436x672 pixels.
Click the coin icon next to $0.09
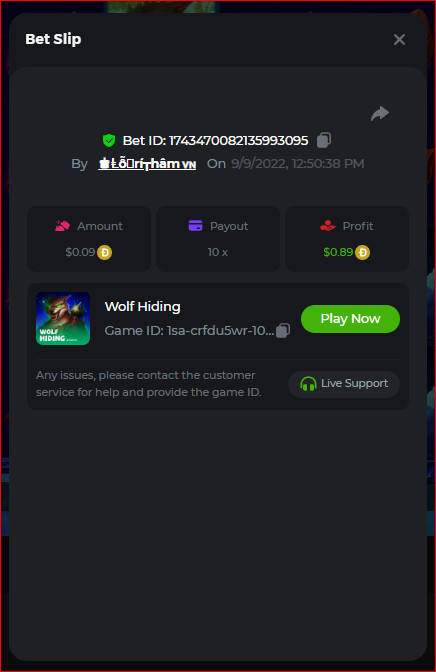[104, 252]
